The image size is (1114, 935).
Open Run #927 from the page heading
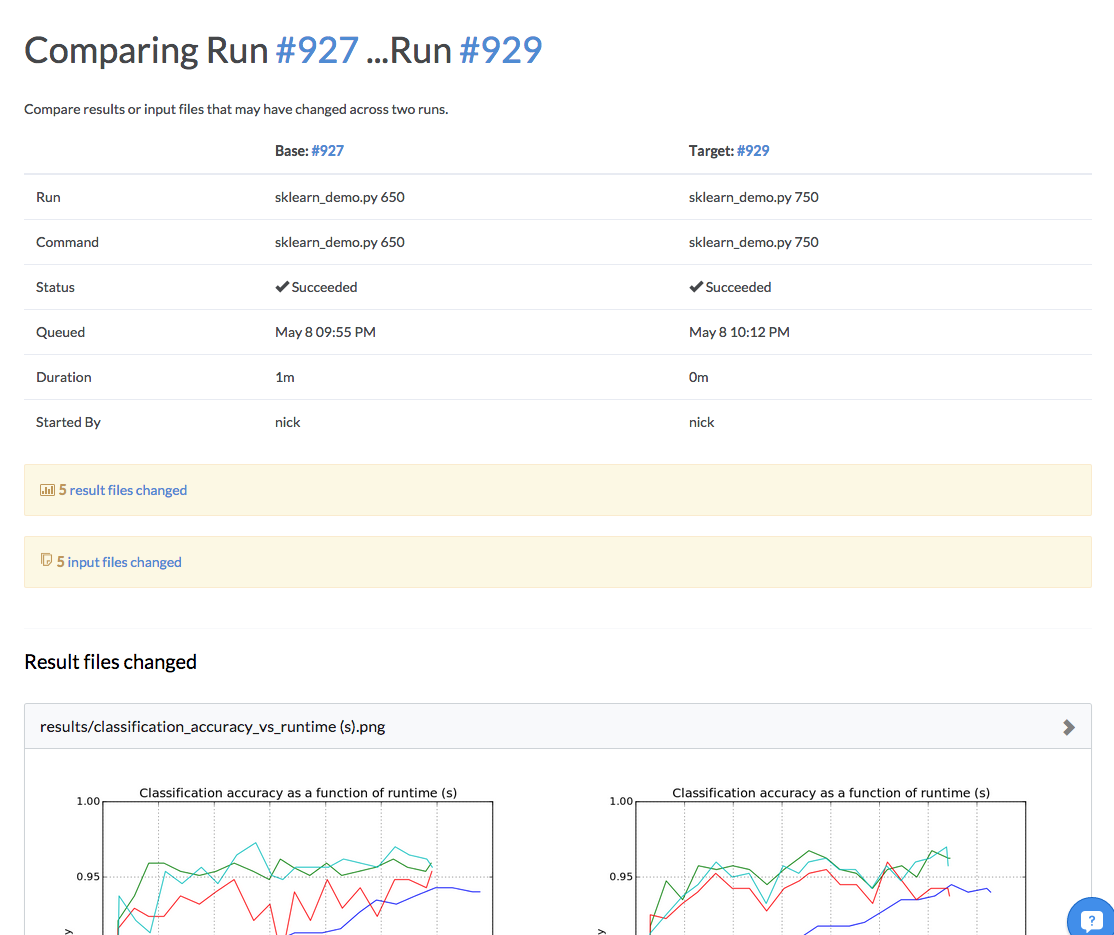[x=319, y=50]
